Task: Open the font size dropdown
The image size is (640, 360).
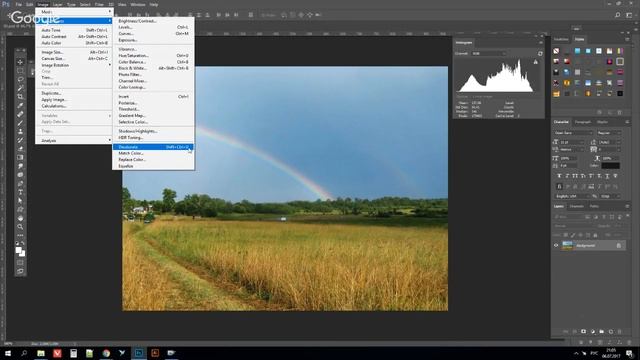Action: (572, 142)
